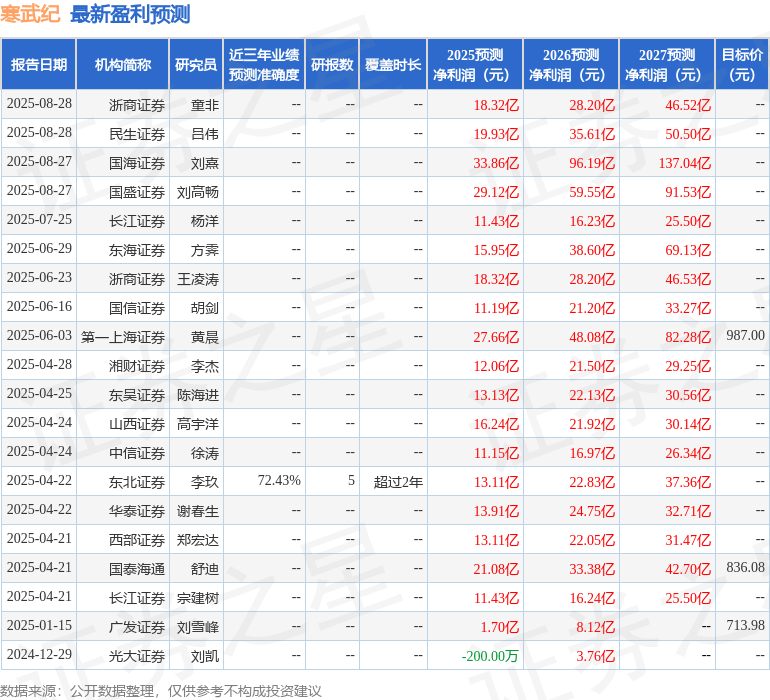Click the 59.55亿 2026 forecast

592,192
